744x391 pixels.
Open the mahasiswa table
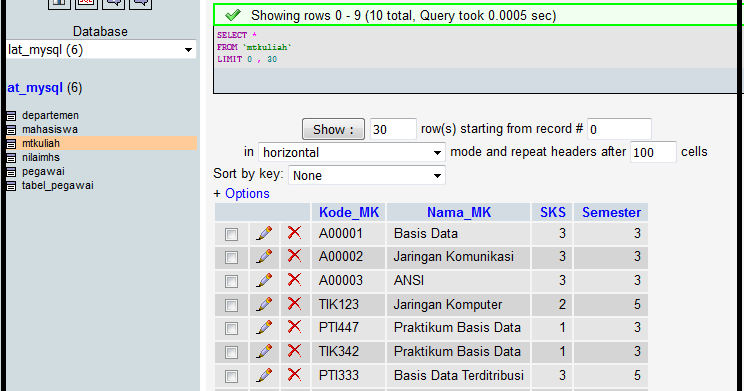(50, 129)
